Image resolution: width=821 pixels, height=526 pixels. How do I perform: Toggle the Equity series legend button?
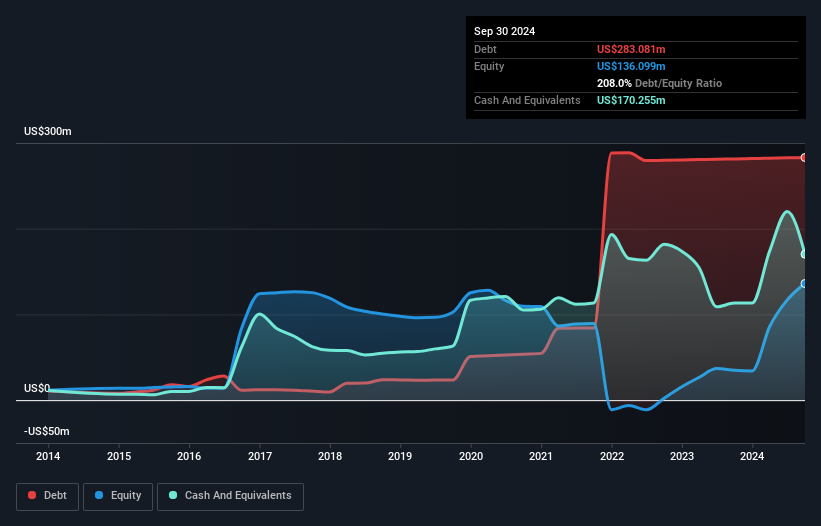coord(118,496)
